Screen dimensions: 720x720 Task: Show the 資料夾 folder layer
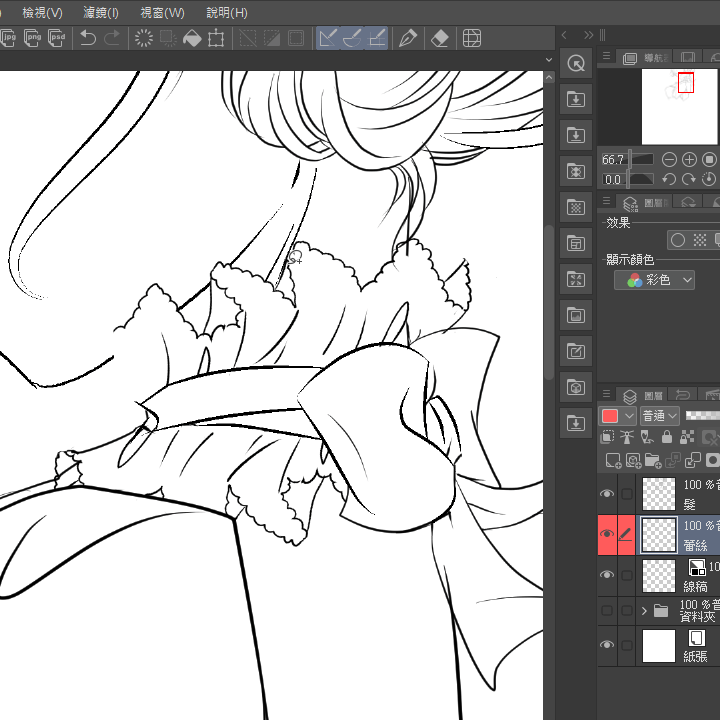point(607,611)
